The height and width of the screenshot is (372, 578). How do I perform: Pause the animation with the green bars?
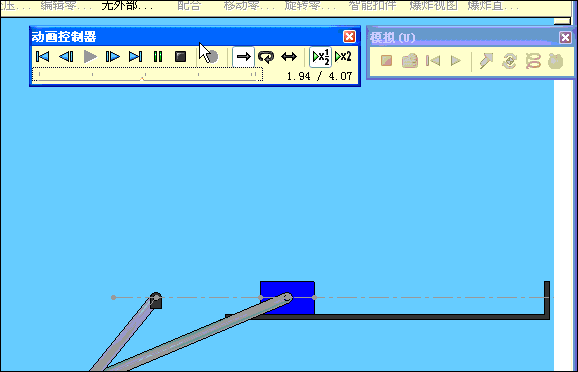158,57
